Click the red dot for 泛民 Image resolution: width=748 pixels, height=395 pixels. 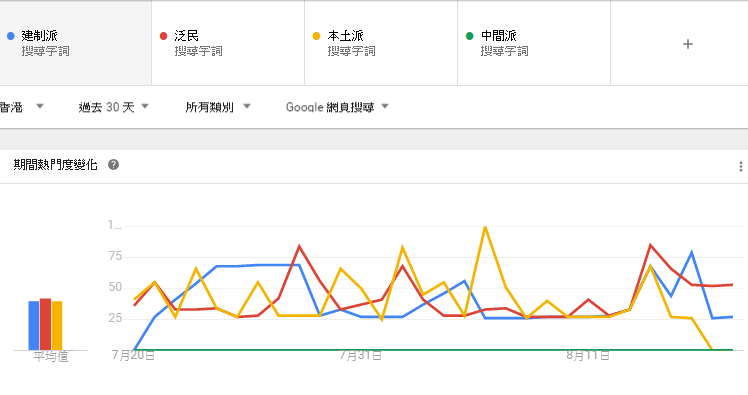[x=164, y=36]
